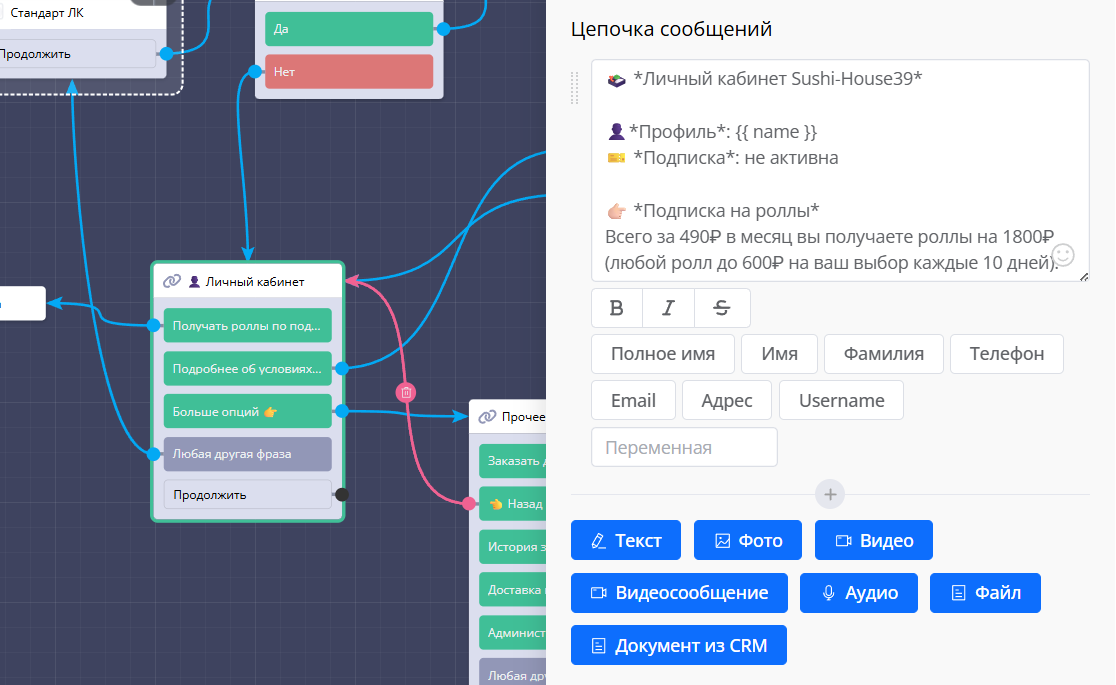Attach a Файл to the chain
Viewport: 1116px width, 685px height.
(985, 593)
